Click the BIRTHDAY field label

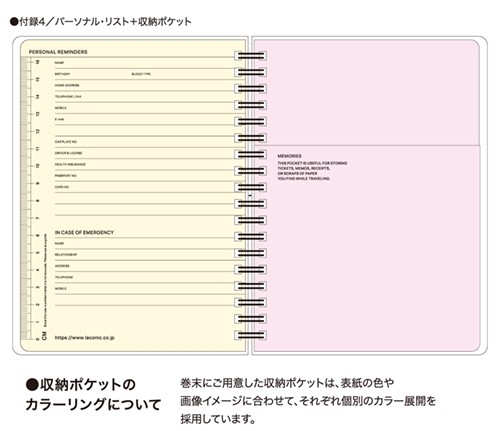(x=62, y=74)
